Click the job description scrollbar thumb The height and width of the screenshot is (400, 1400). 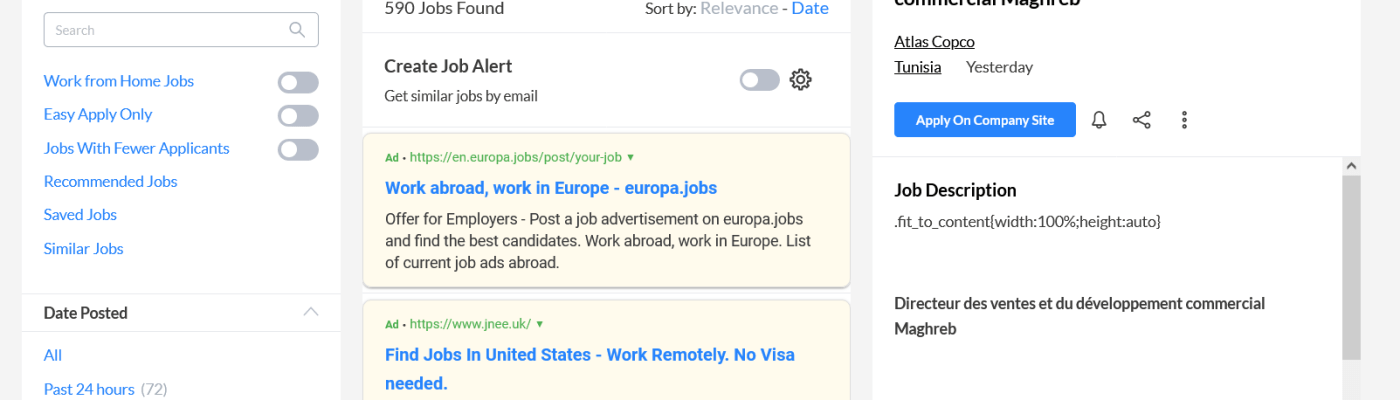tap(1351, 265)
